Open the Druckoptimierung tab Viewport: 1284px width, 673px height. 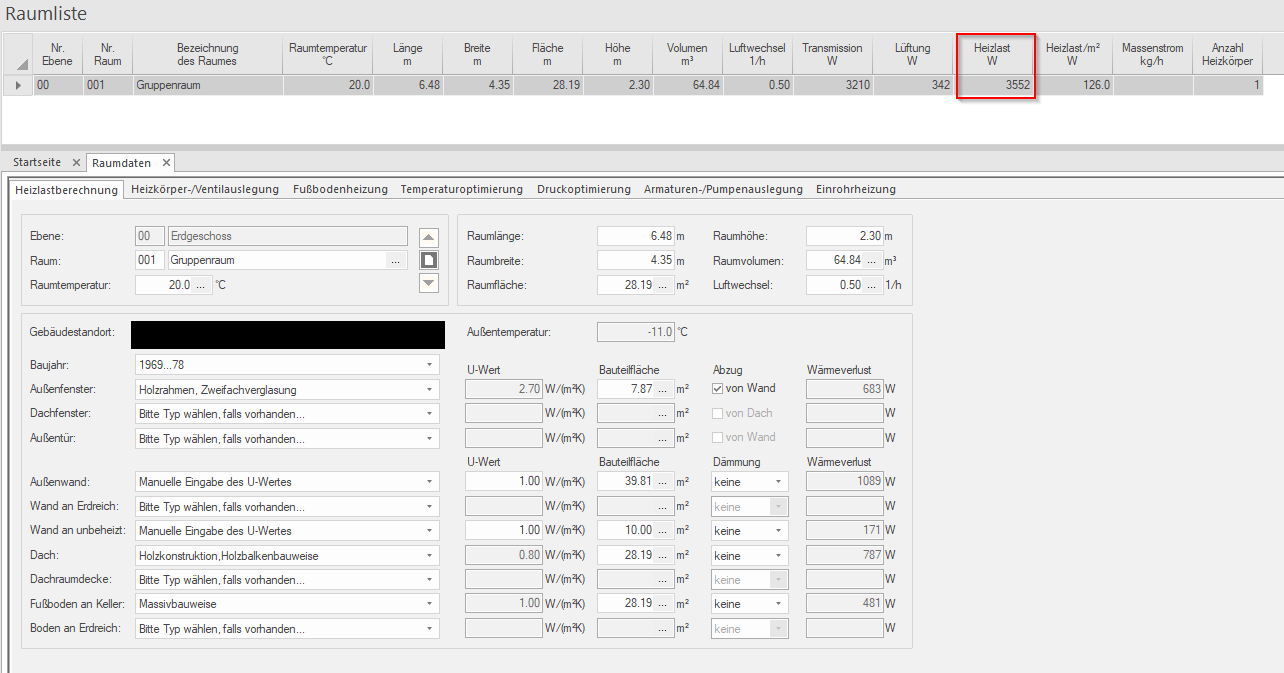[584, 189]
